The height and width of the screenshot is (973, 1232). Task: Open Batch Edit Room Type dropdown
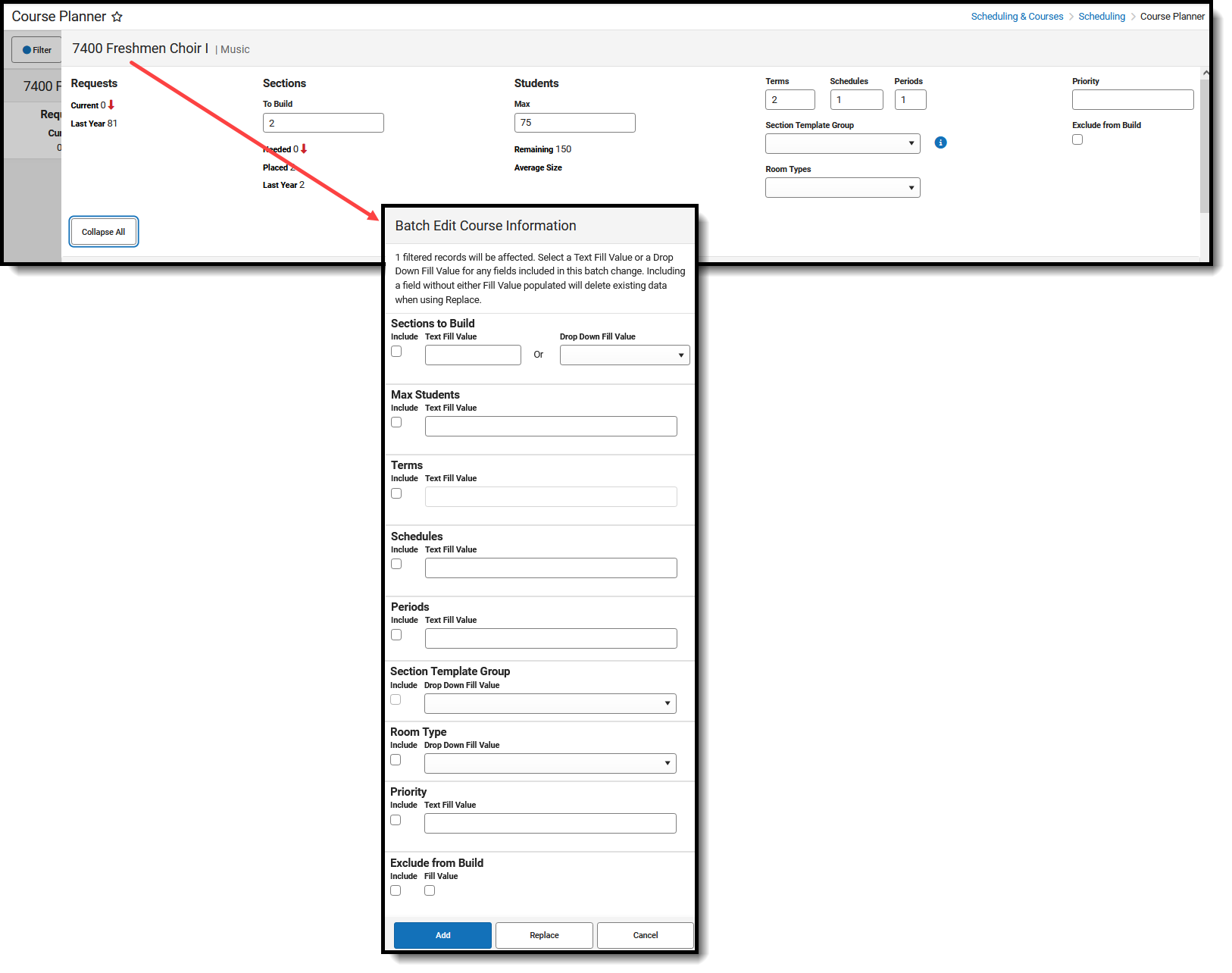(x=550, y=763)
